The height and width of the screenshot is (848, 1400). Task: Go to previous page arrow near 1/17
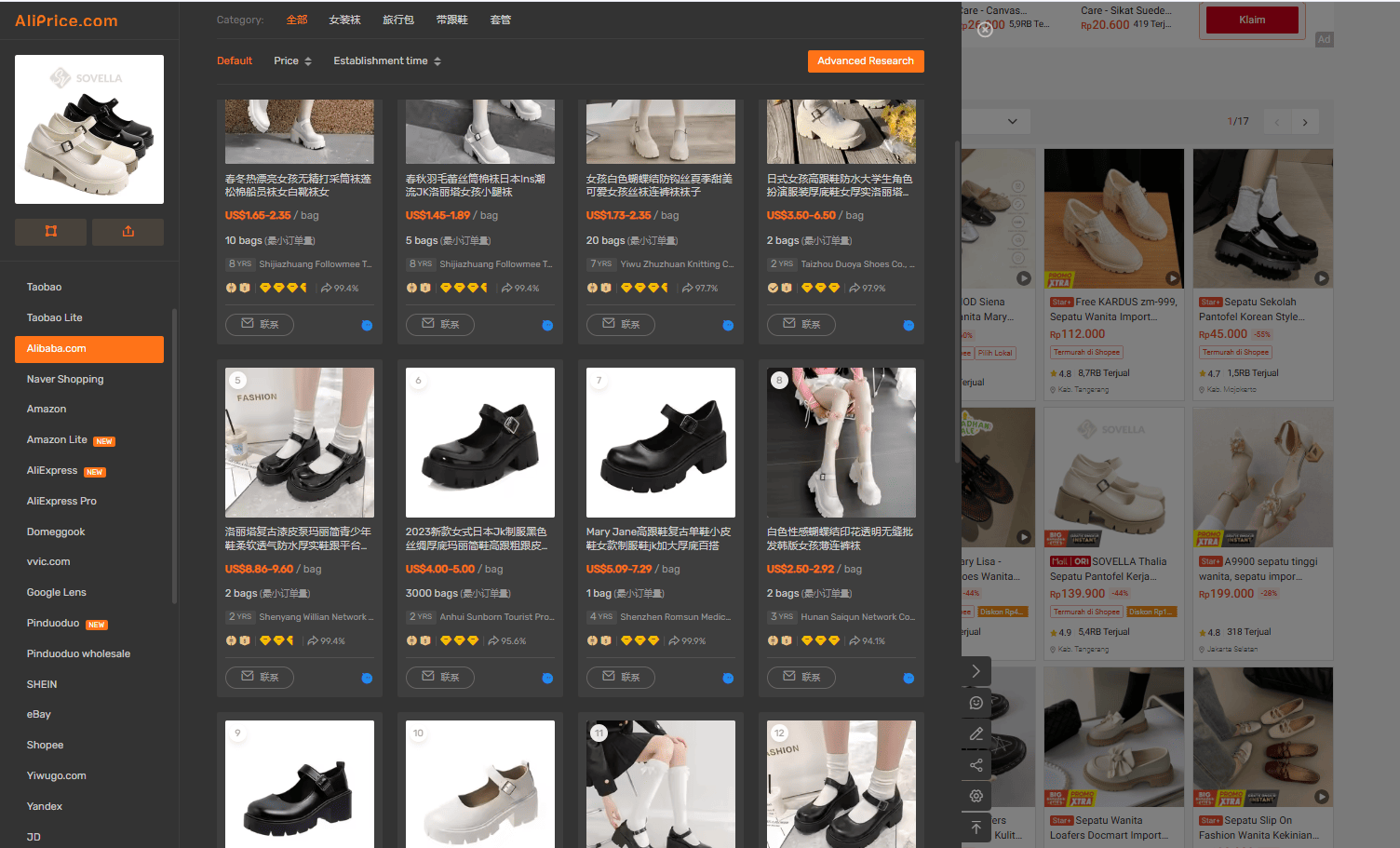1277,122
